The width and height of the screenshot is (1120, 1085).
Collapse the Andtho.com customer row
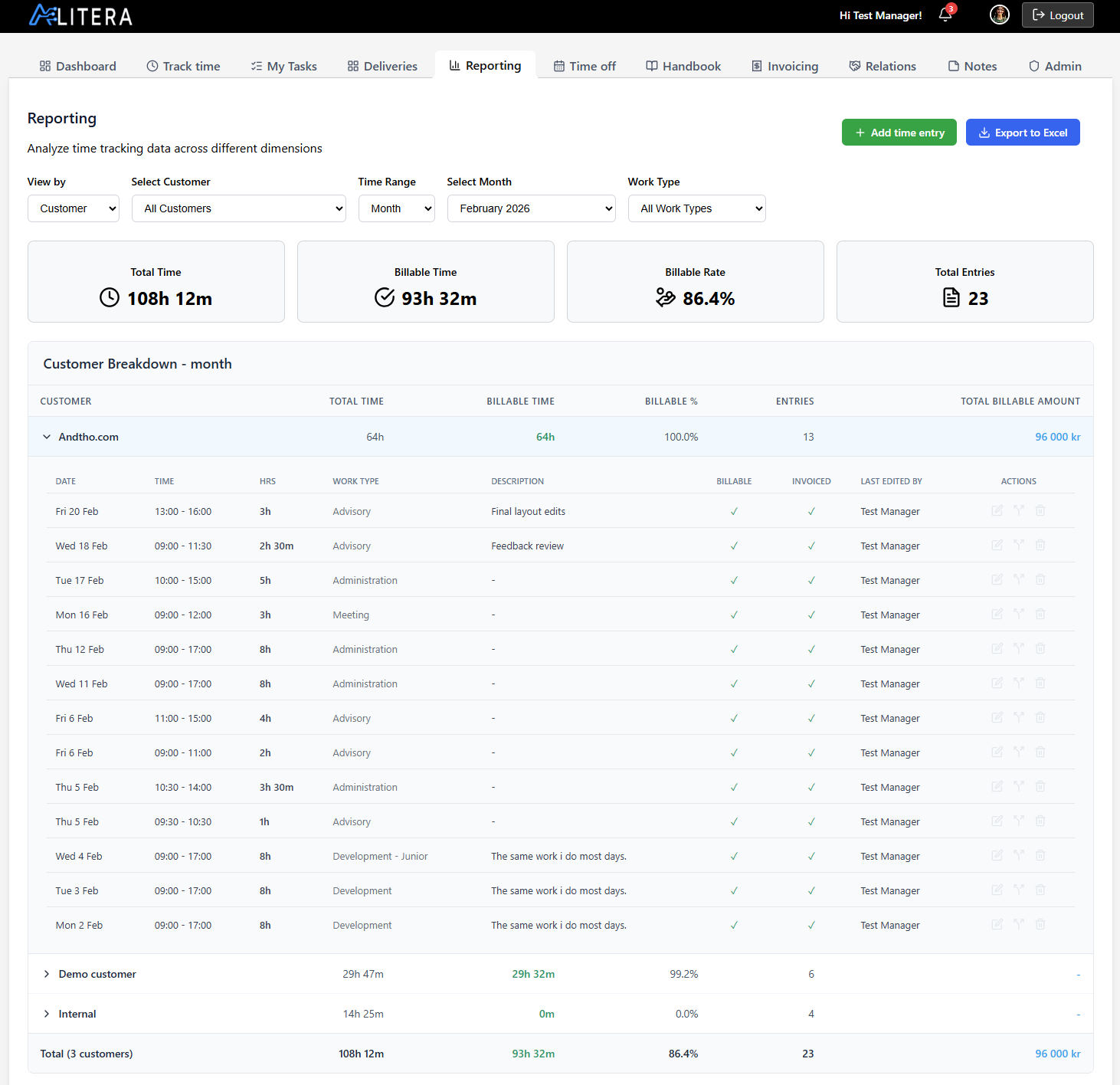click(x=47, y=437)
